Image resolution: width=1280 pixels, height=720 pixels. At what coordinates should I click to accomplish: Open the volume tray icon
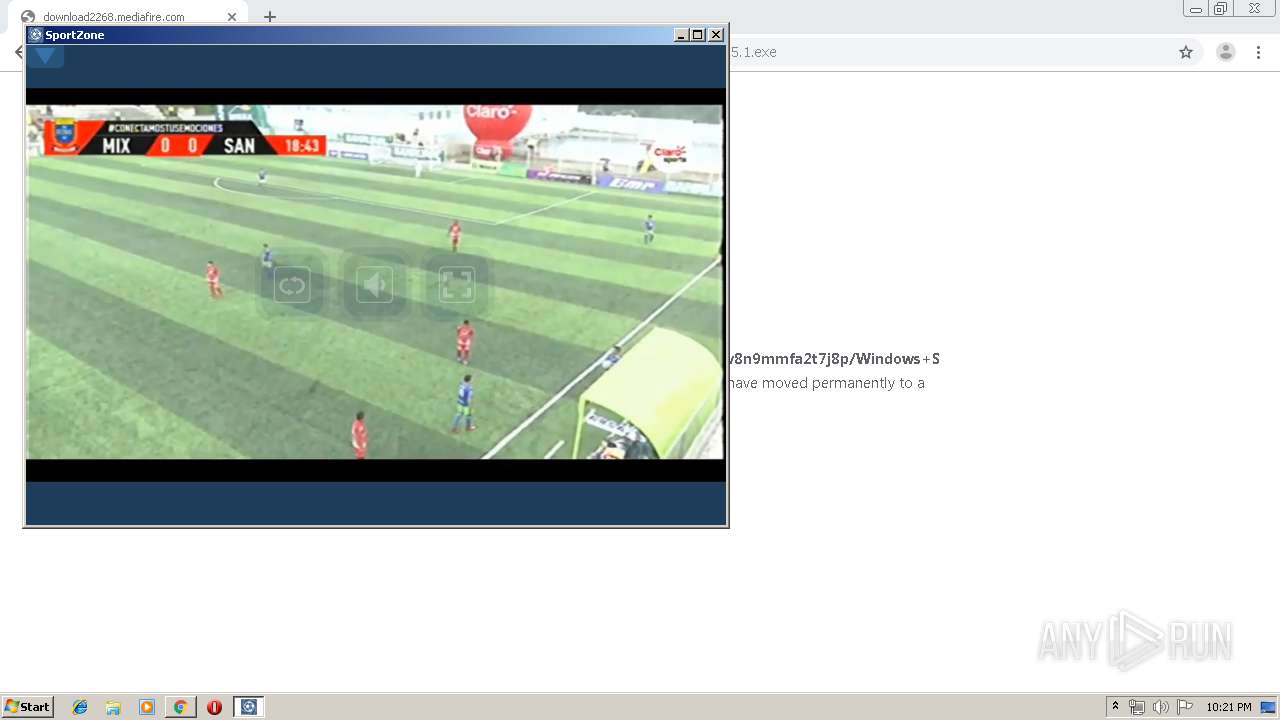[x=1161, y=707]
